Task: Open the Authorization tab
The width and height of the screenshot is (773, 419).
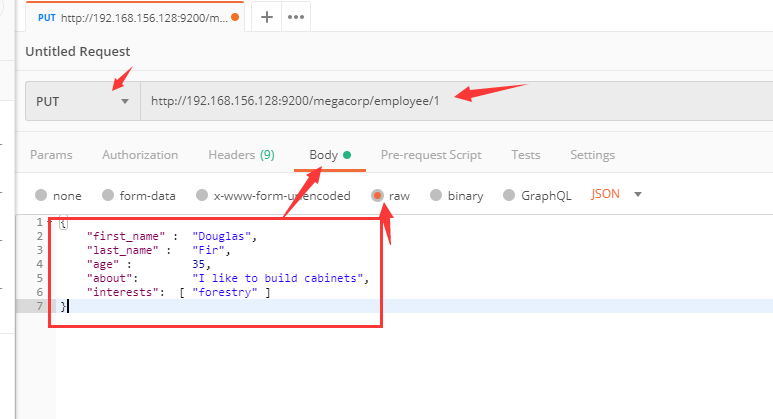Action: coord(140,155)
